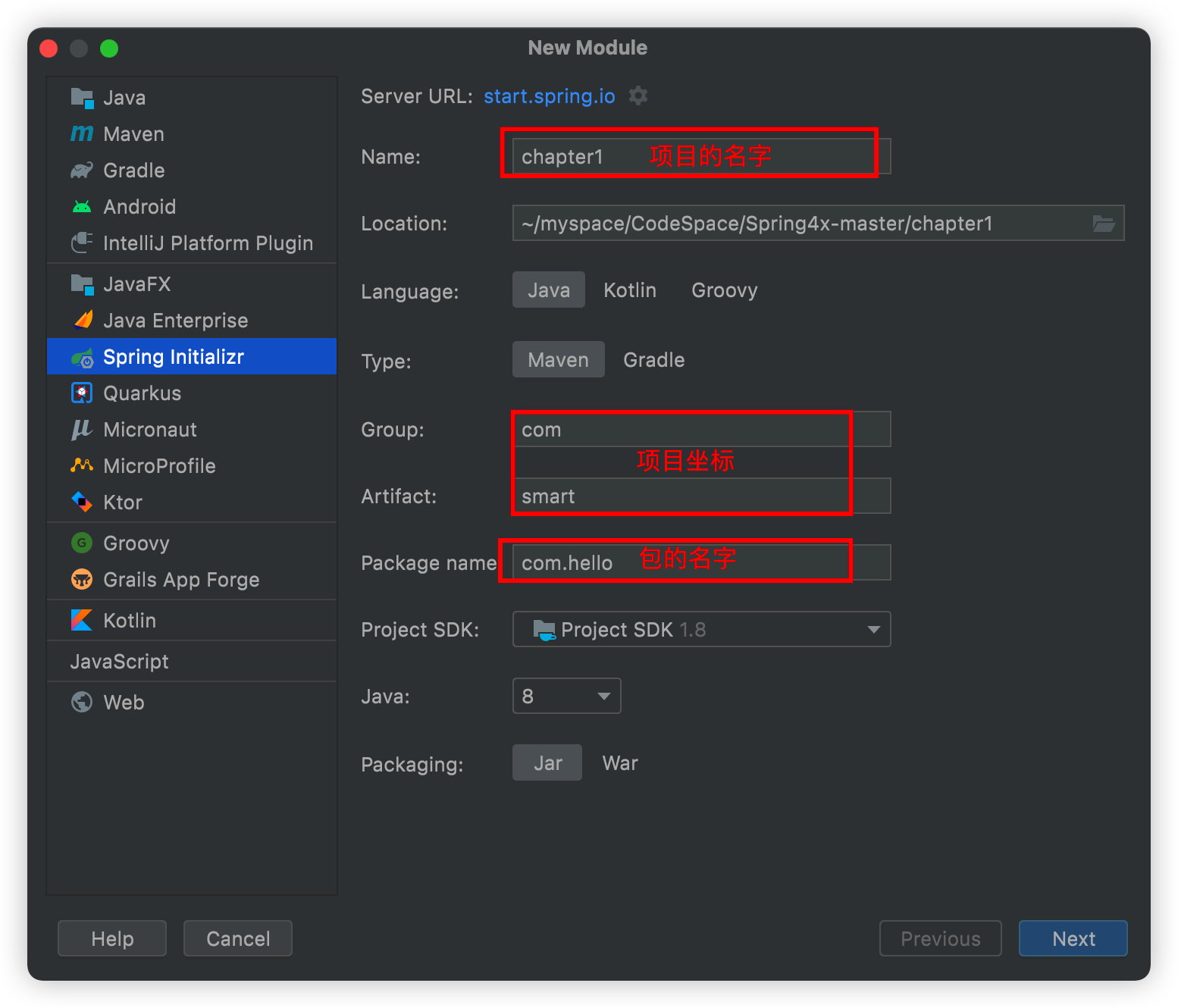Open the start.spring.io server link
Screen dimensions: 1178x1008
(550, 96)
